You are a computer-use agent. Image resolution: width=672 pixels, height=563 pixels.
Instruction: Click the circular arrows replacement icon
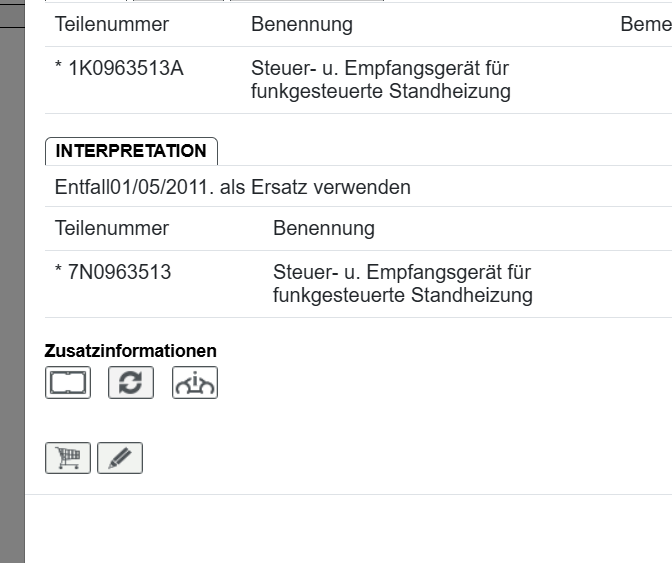(131, 383)
